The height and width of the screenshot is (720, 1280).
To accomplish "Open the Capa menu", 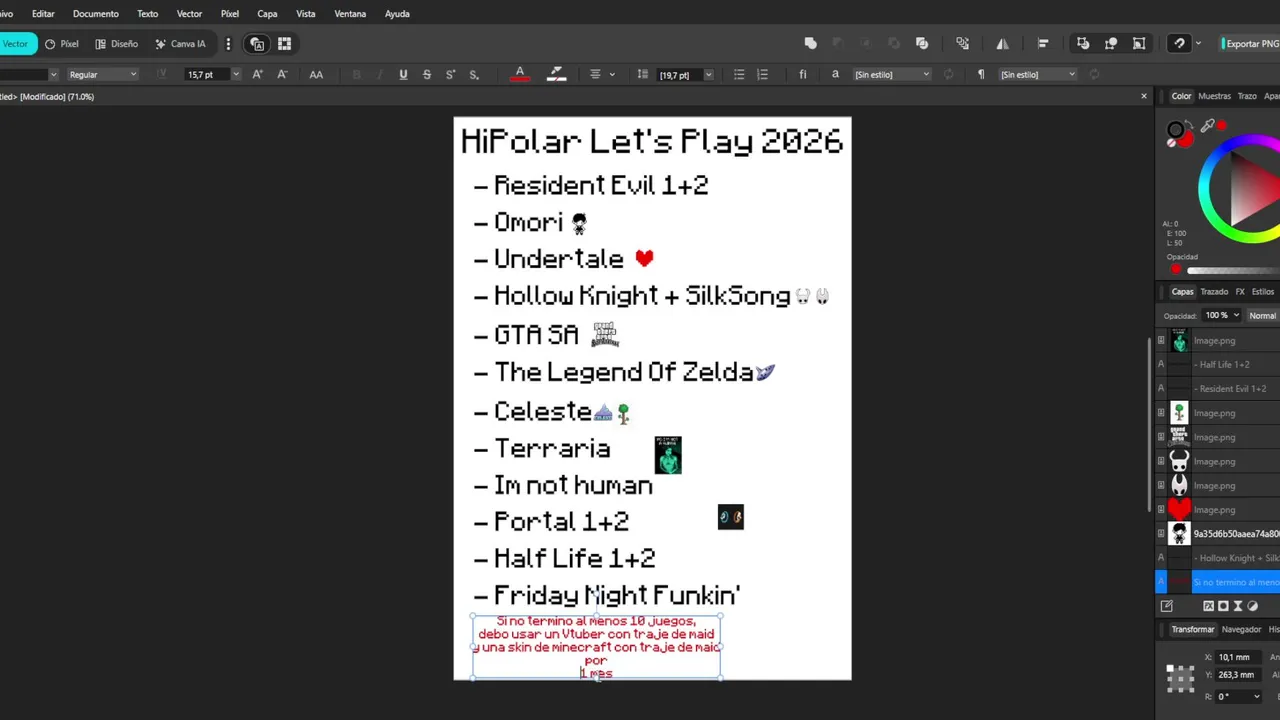I will (267, 14).
